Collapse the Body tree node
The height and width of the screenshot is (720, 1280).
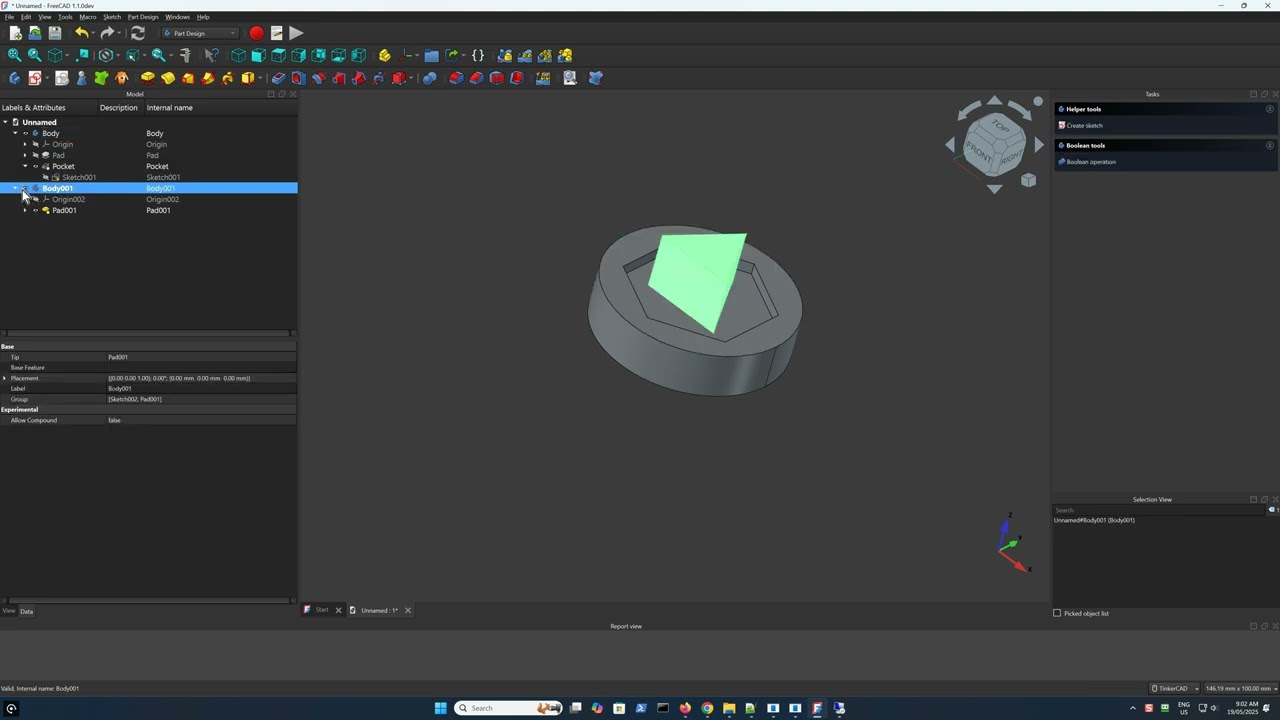15,133
